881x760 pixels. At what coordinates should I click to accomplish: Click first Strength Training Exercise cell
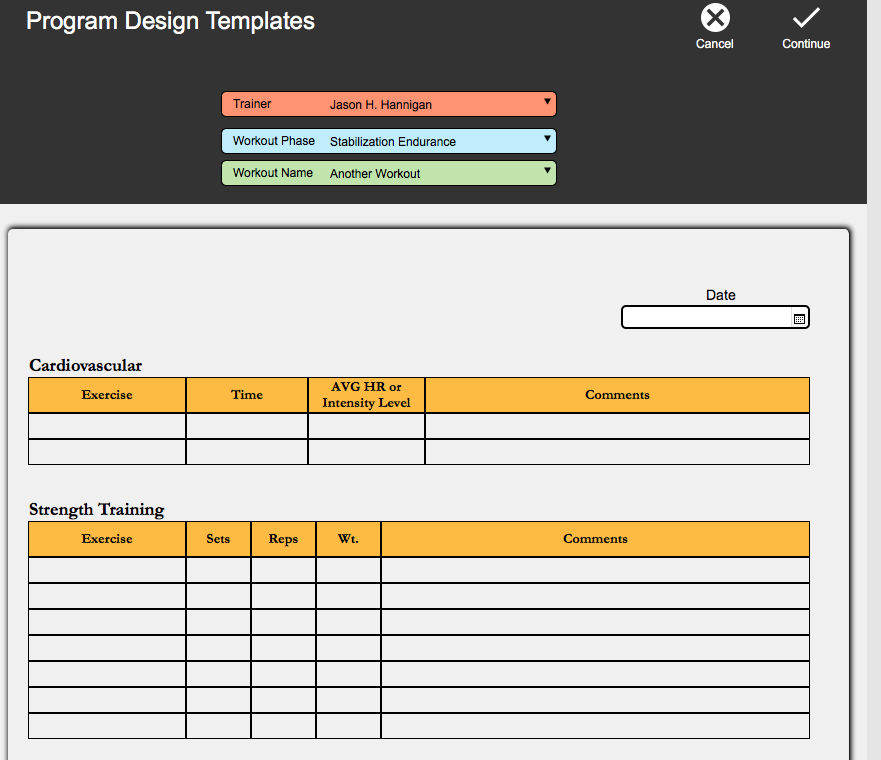tap(107, 570)
